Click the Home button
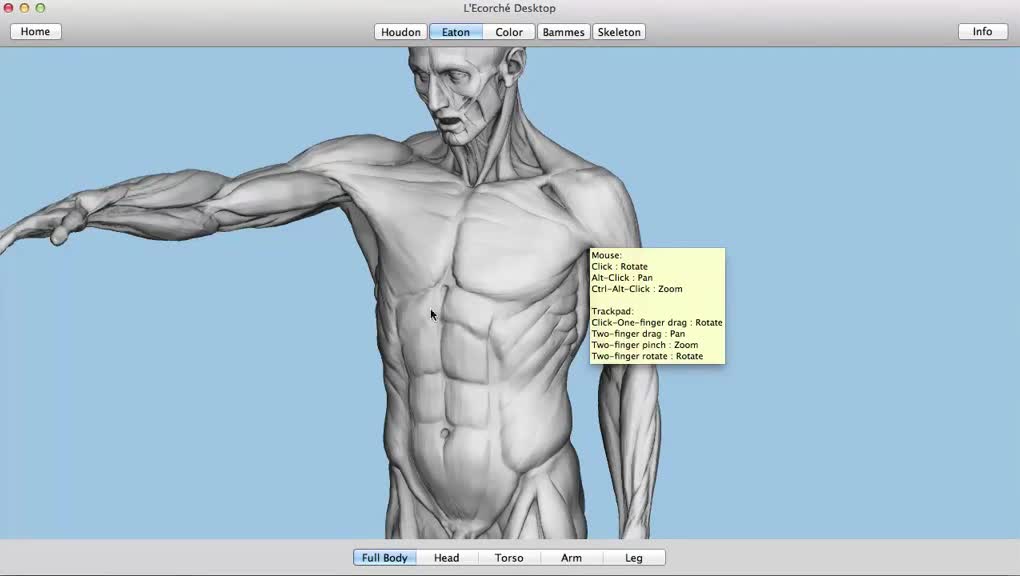Viewport: 1020px width, 576px height. click(35, 31)
